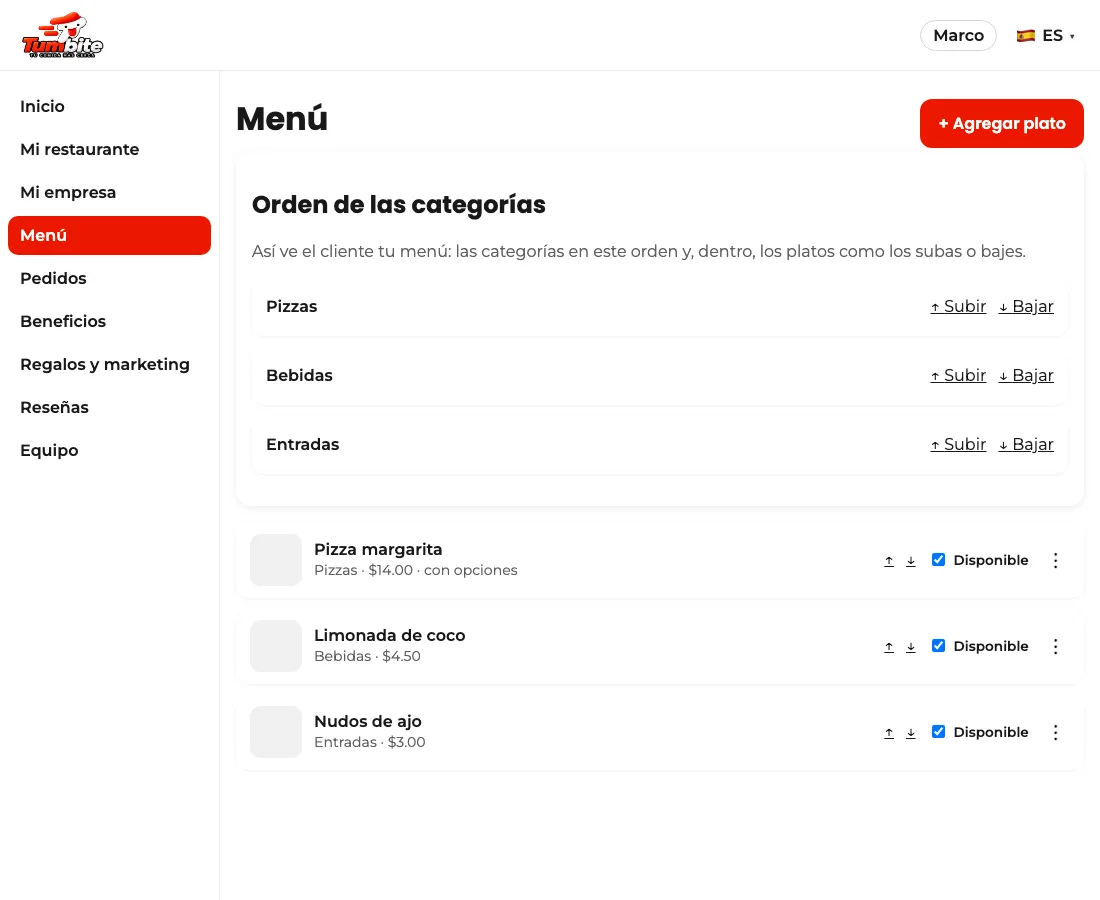
Task: Click Nudos de ajo image placeholder
Action: [x=276, y=732]
